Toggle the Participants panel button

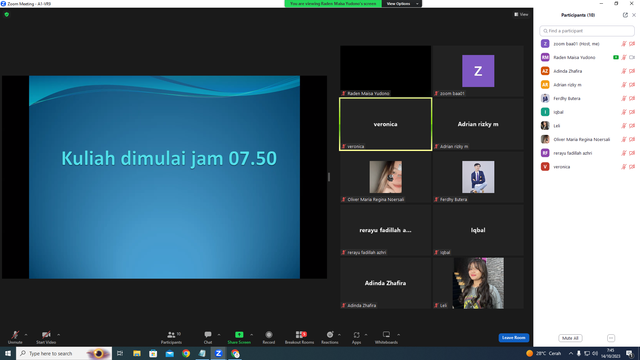coord(171,337)
